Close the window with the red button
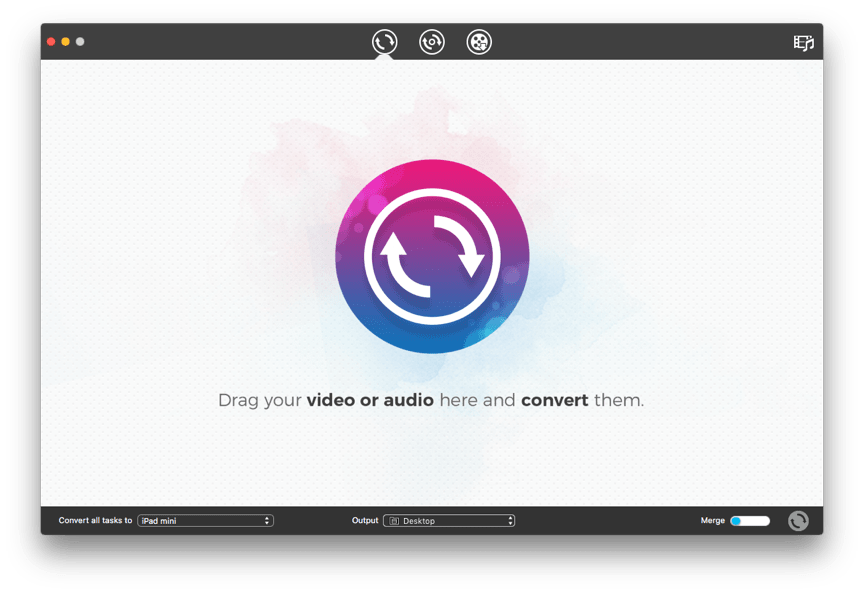The height and width of the screenshot is (593, 864). 51,42
